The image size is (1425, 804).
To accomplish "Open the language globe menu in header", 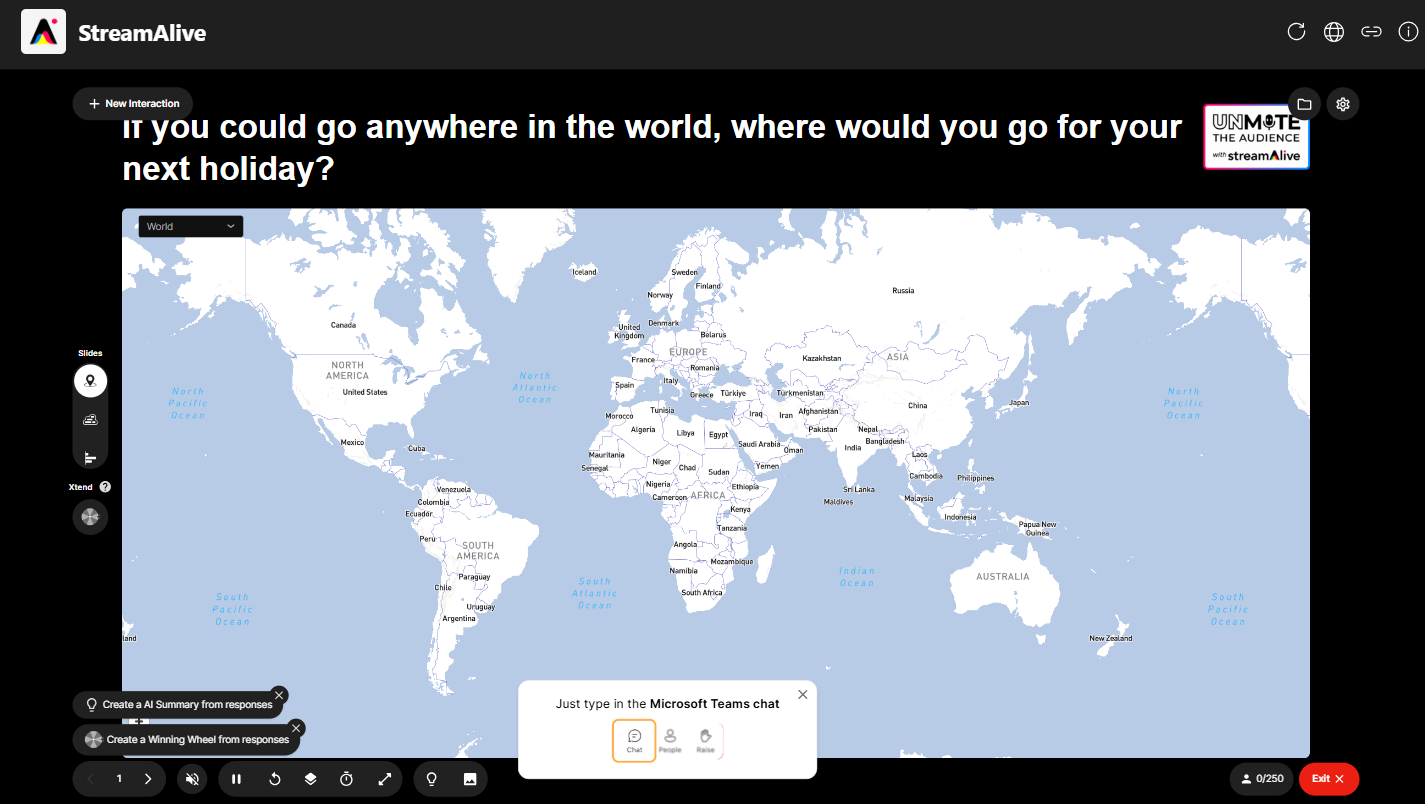I will [1333, 32].
